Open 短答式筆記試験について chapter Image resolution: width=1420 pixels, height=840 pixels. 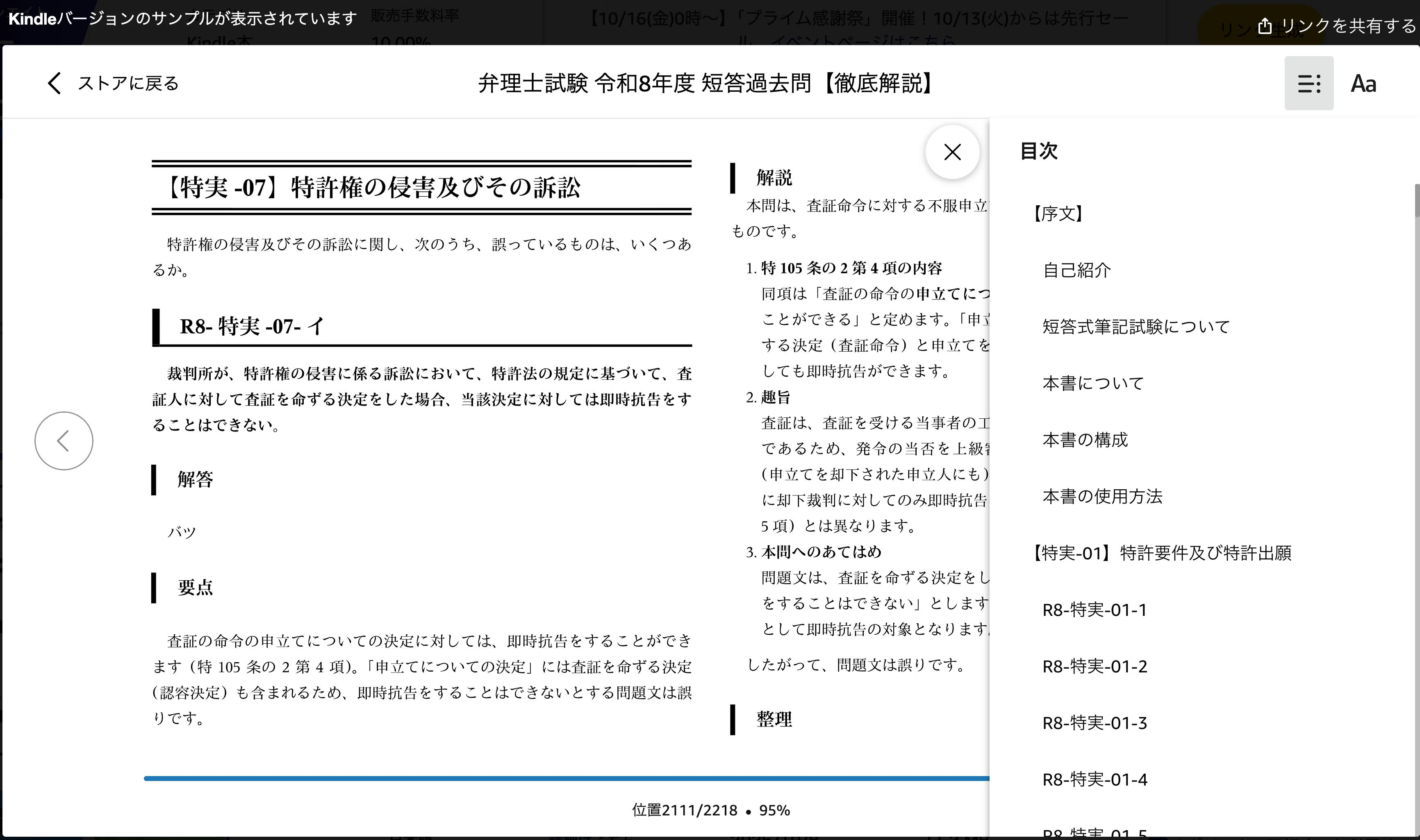pyautogui.click(x=1136, y=327)
